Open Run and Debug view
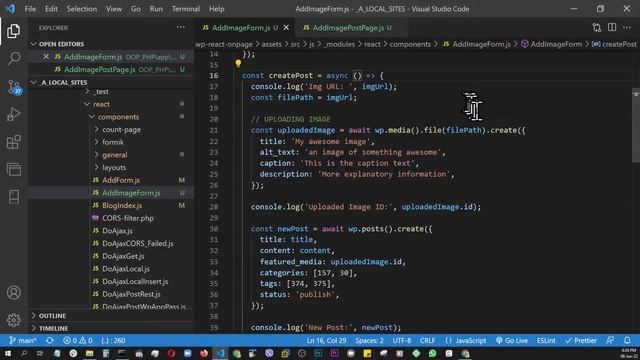Viewport: 640px width, 360px height. (13, 115)
